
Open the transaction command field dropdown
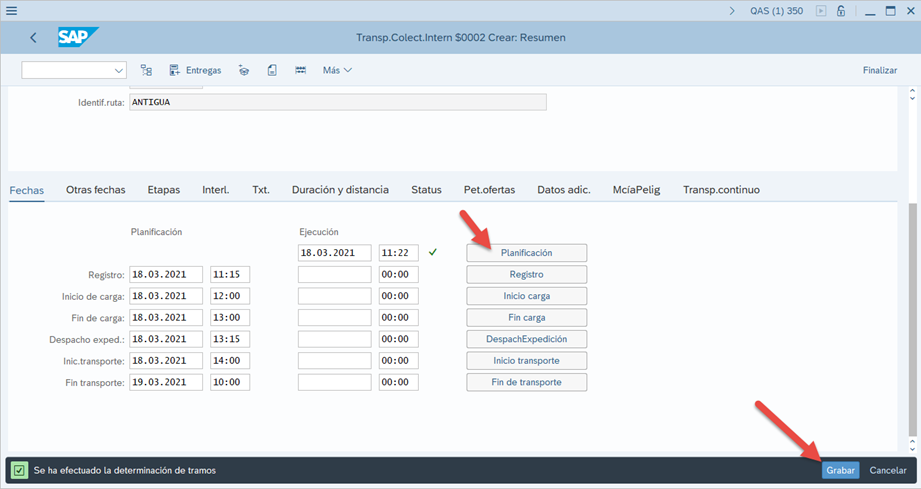point(120,70)
